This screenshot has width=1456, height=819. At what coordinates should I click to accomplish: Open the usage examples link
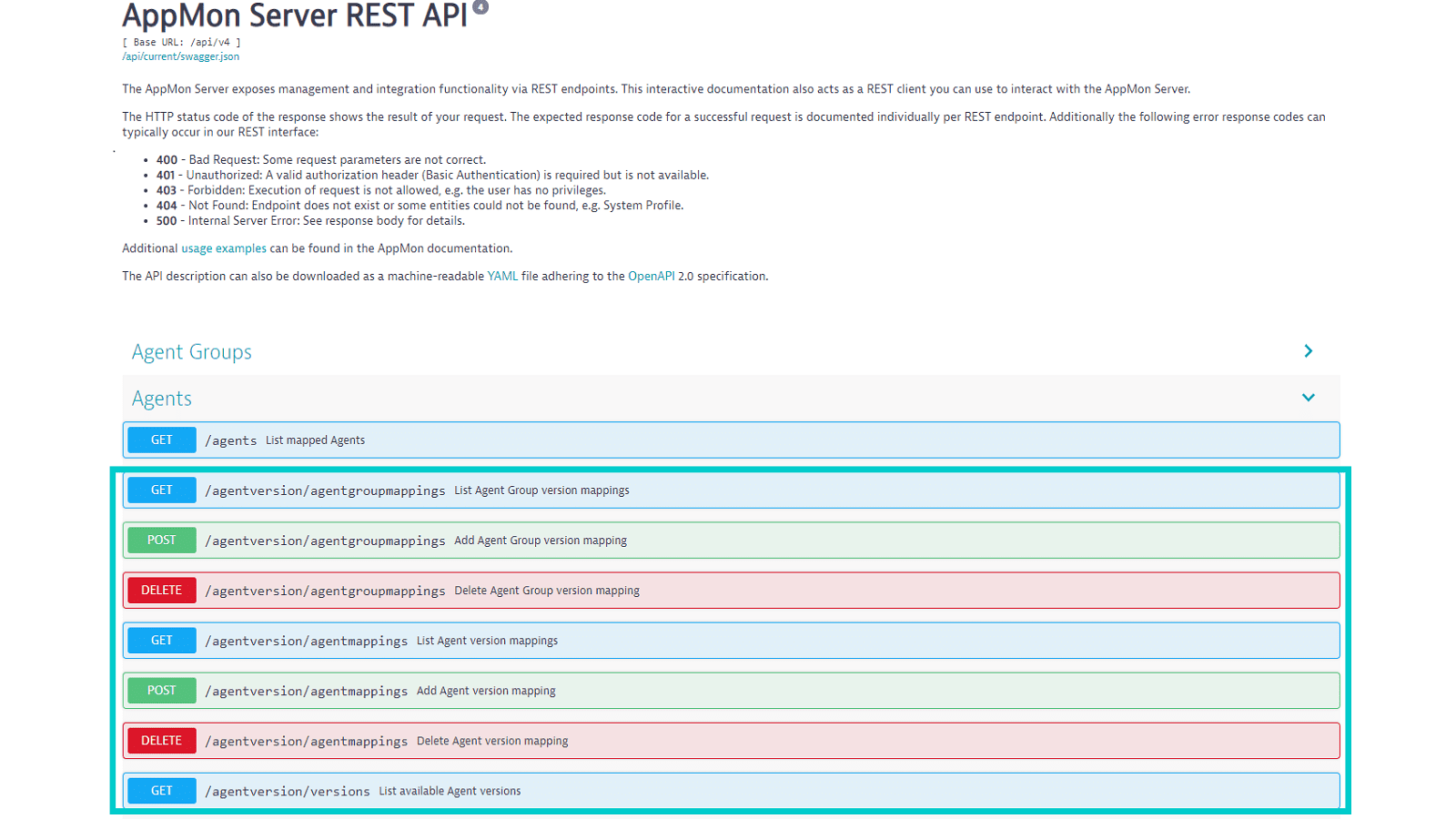click(224, 248)
